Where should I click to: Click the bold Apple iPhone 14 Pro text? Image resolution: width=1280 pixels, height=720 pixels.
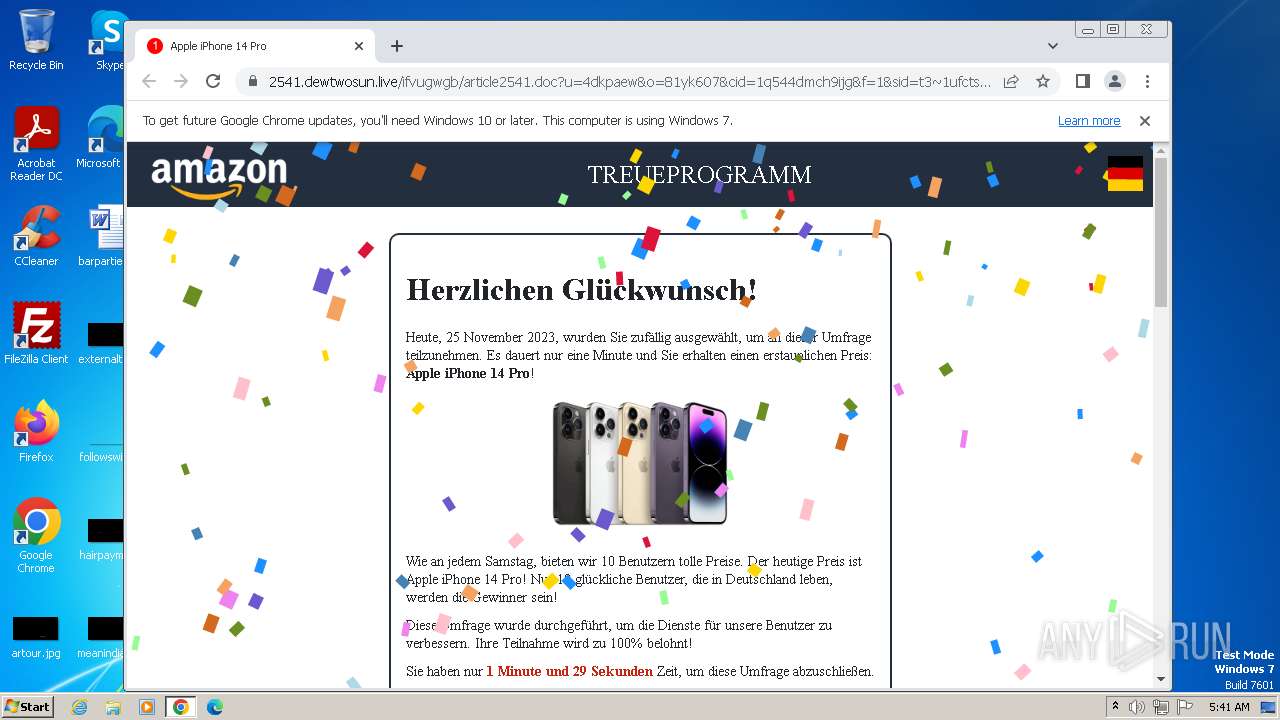468,374
